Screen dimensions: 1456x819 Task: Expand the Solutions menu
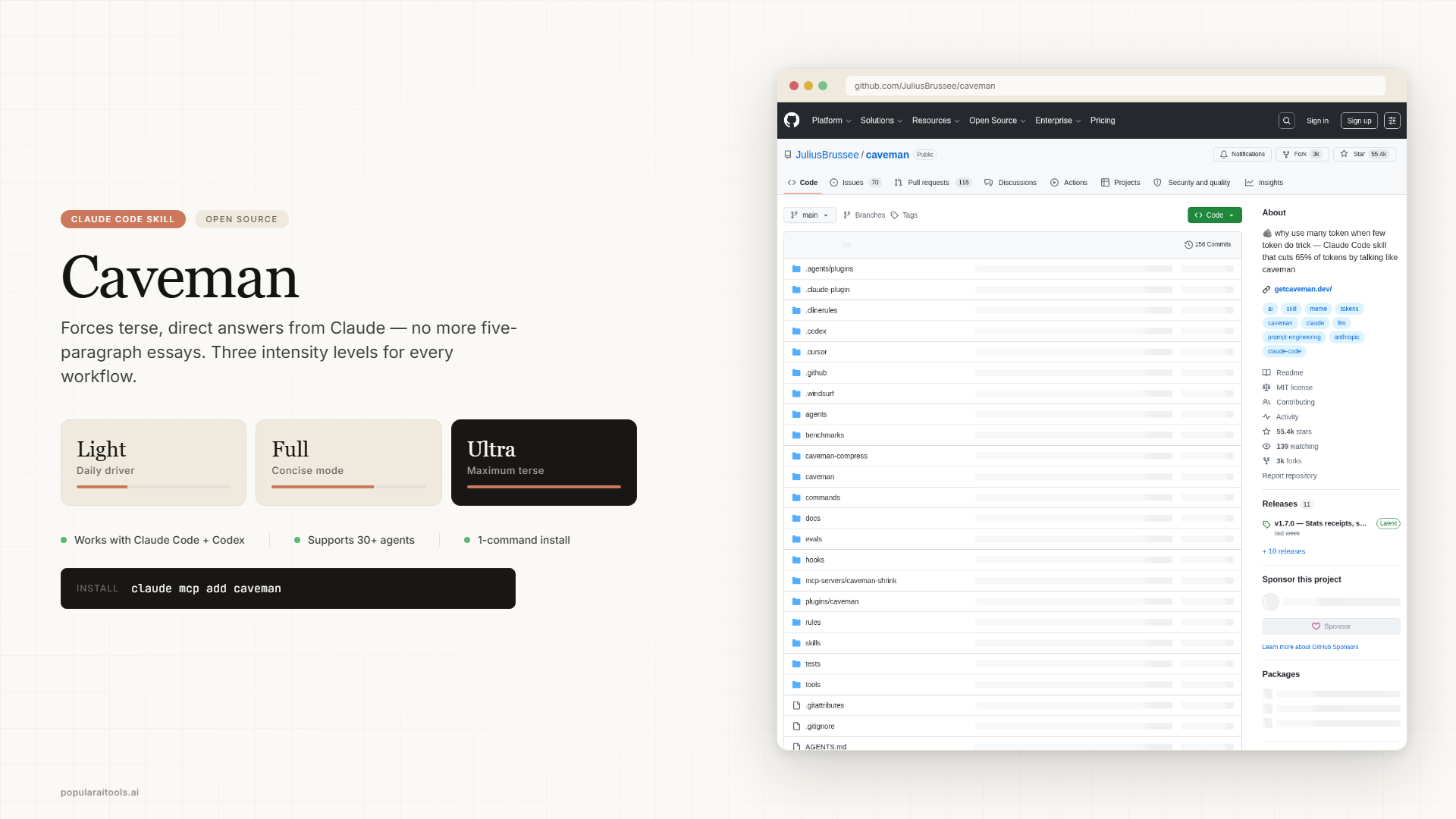pyautogui.click(x=881, y=121)
